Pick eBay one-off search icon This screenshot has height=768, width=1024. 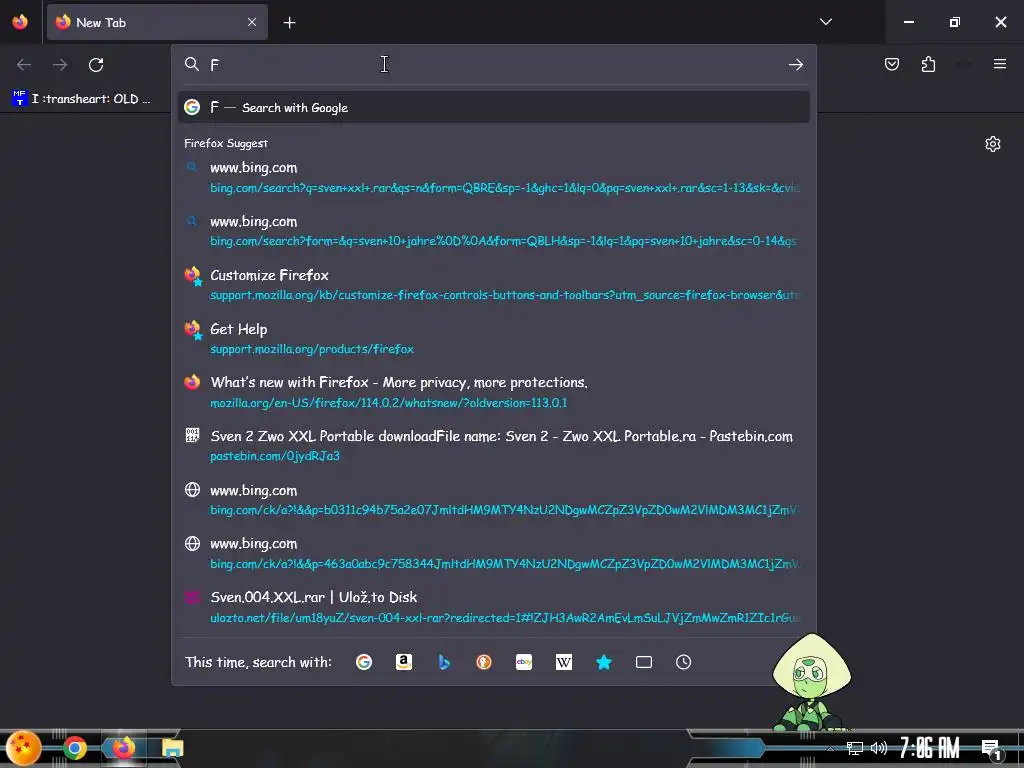point(524,662)
